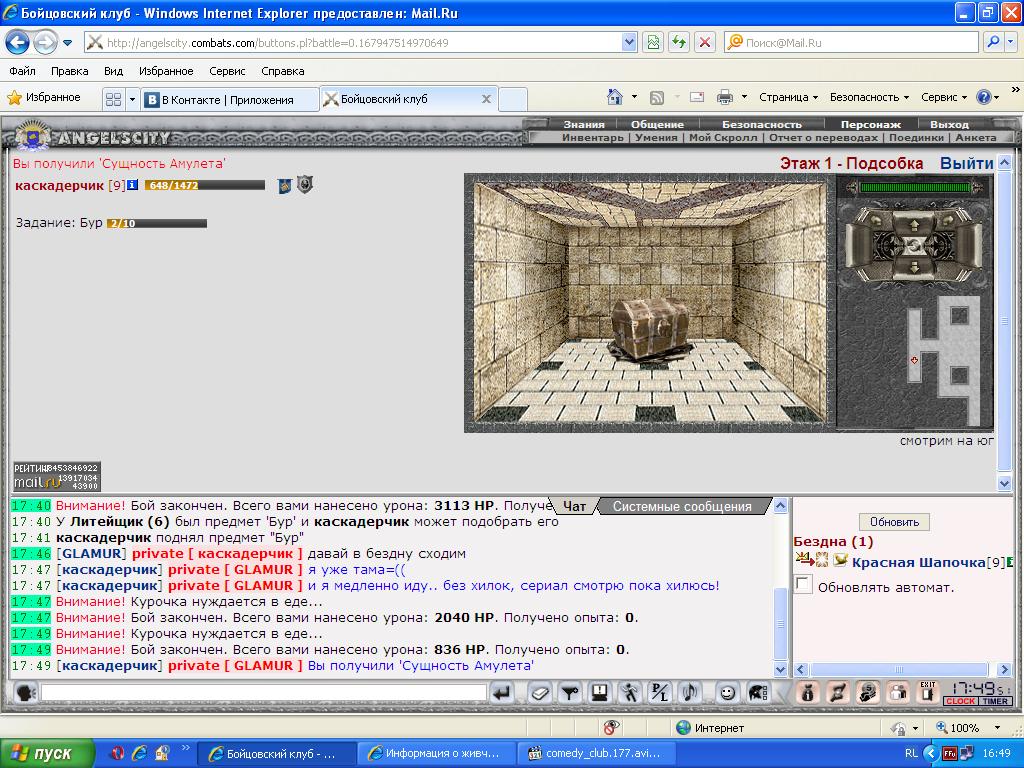Click the move forward arrow in navigation pad
Screen dimensions: 1024x768
click(914, 225)
